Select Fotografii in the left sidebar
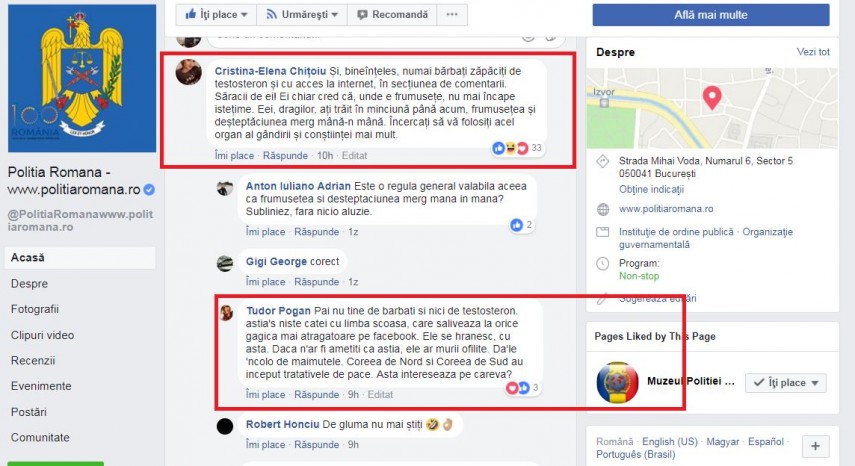The width and height of the screenshot is (855, 466). click(x=35, y=309)
